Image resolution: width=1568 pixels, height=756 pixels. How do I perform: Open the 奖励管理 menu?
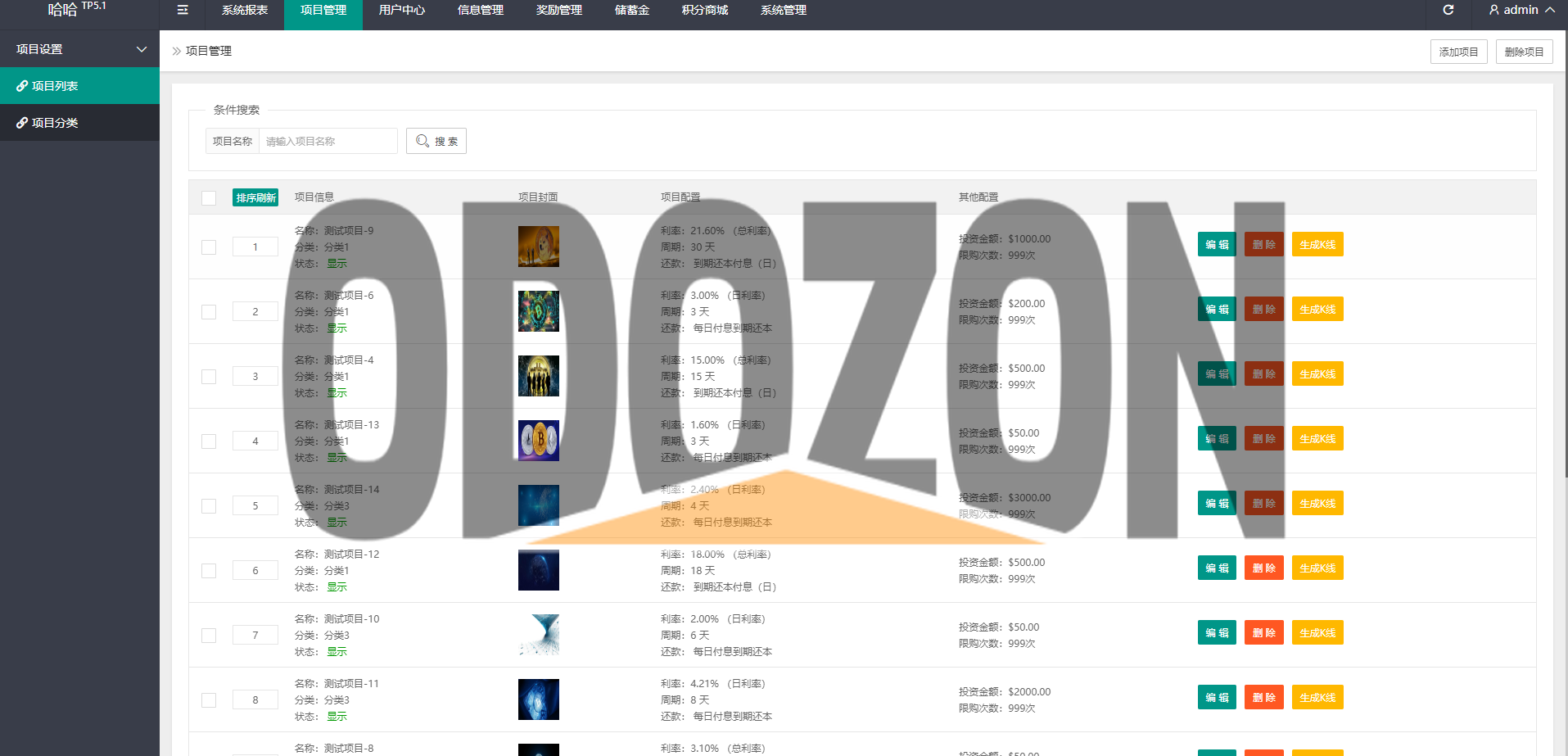click(x=559, y=10)
